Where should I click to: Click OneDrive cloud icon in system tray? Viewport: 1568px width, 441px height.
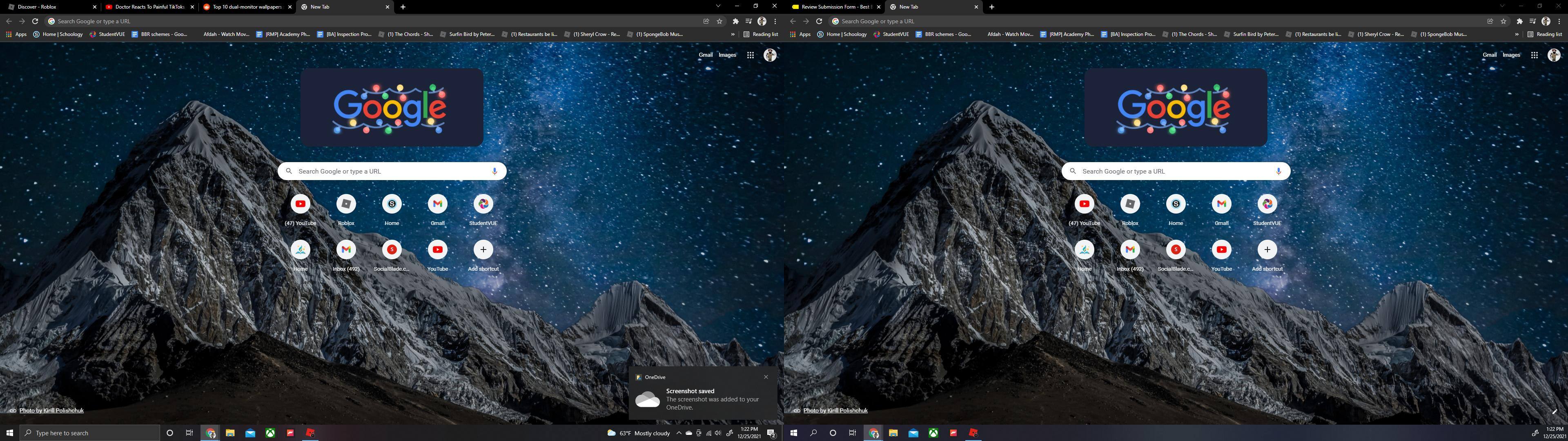coord(688,433)
